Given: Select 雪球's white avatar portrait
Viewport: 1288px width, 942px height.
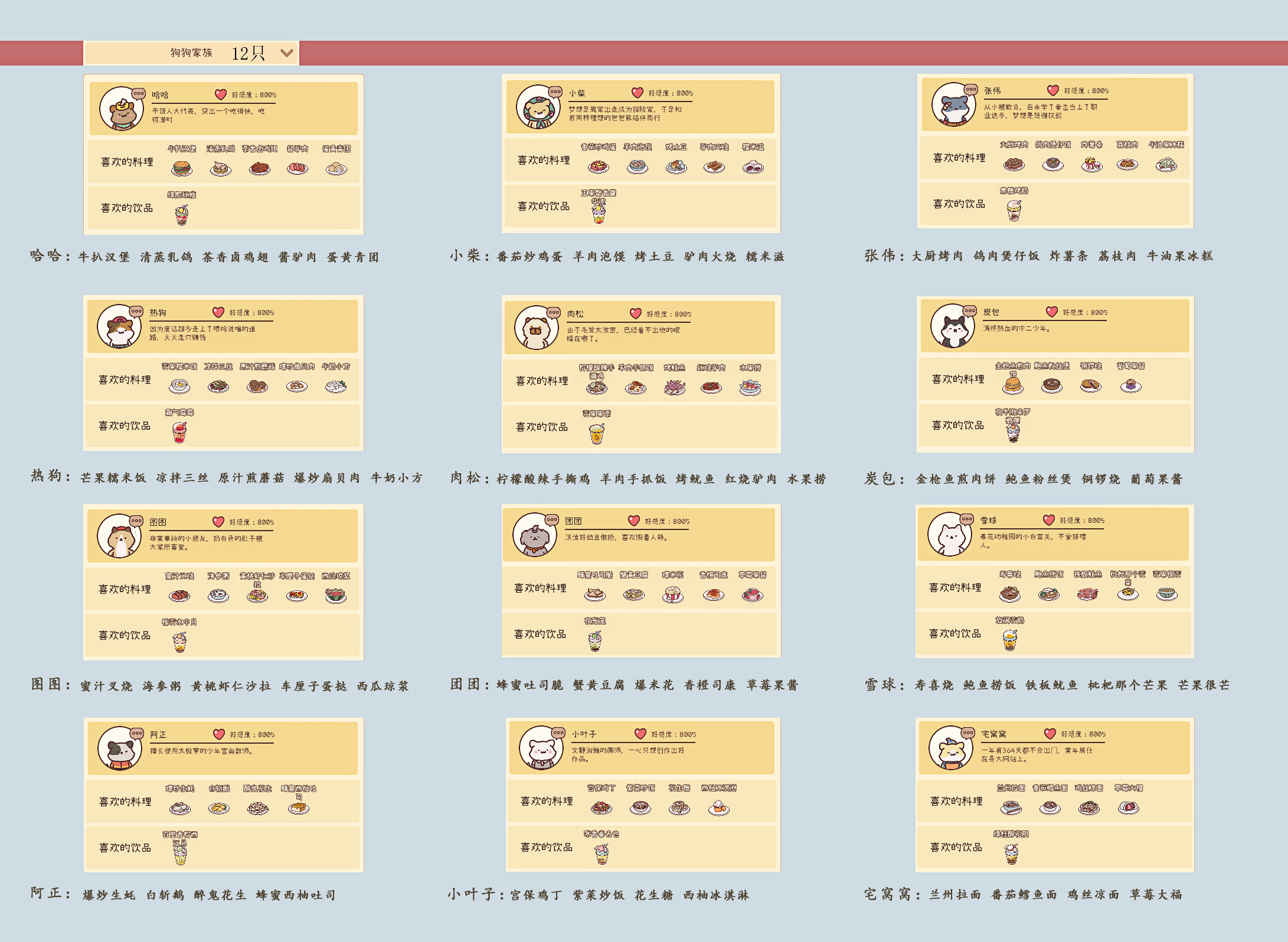Looking at the screenshot, I should point(950,534).
